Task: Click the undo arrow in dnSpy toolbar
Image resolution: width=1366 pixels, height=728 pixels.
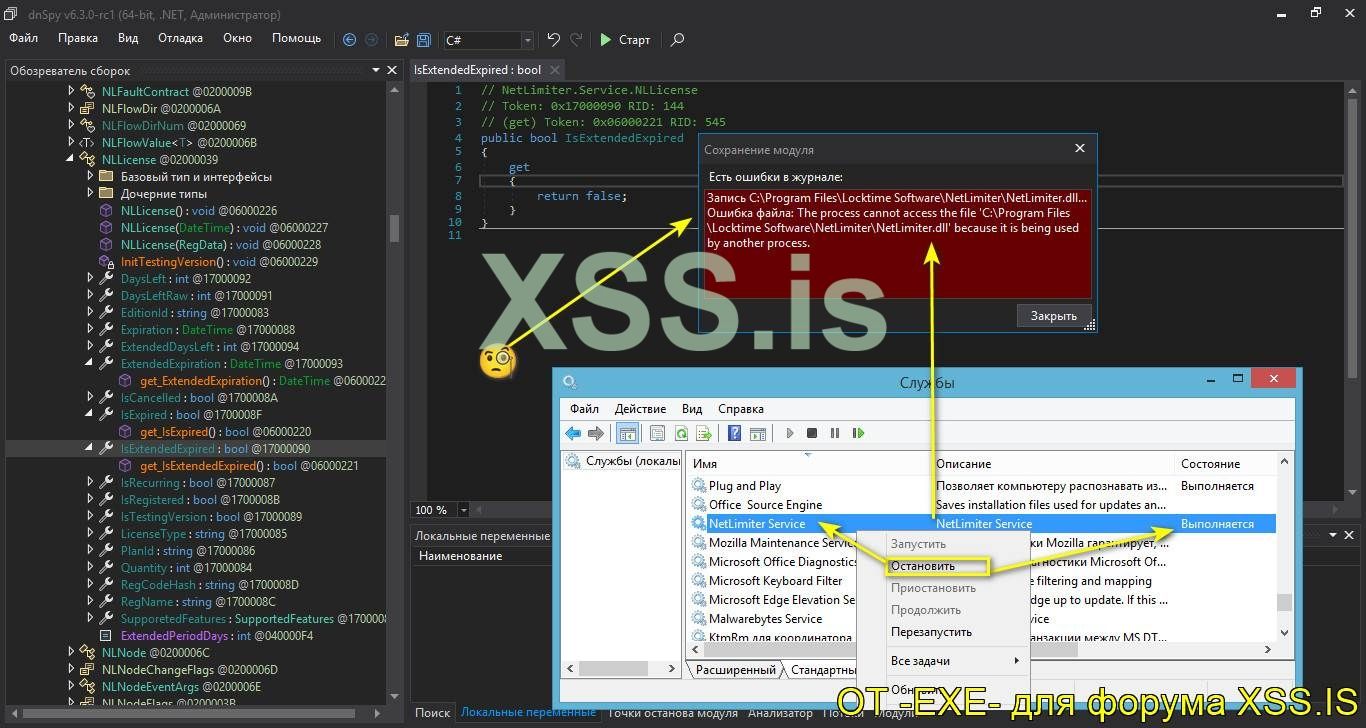Action: pos(553,40)
